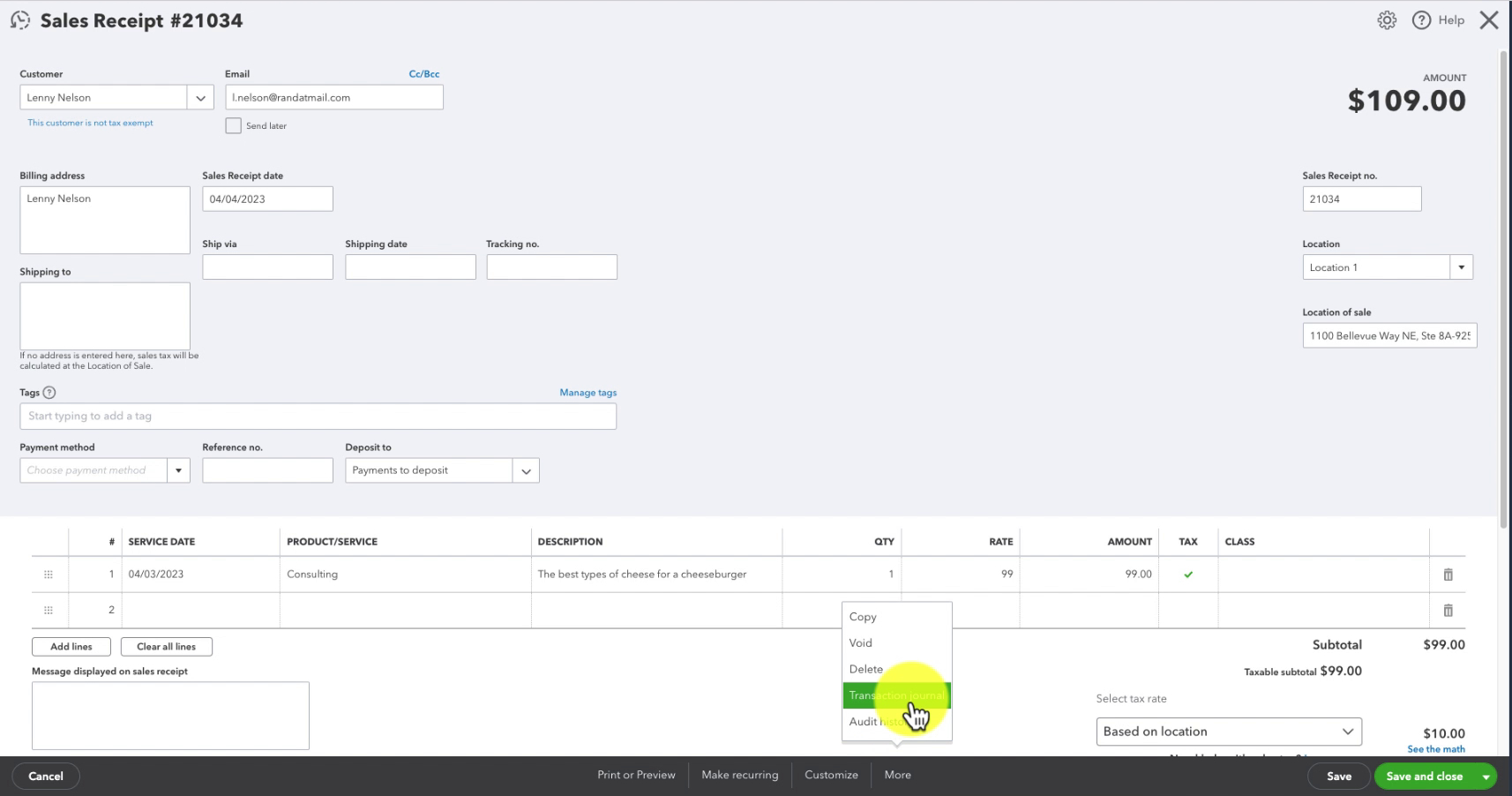
Task: Choose Copy from the More menu
Action: (897, 617)
